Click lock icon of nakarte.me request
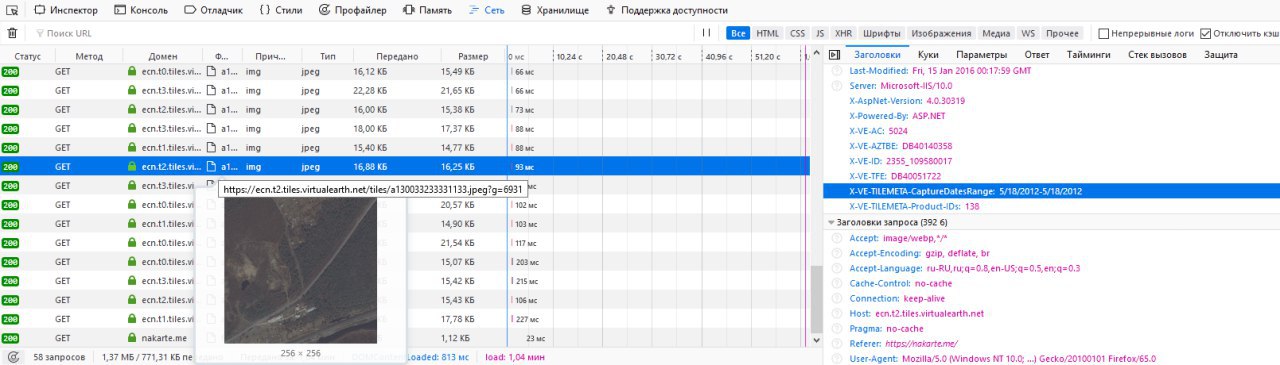This screenshot has height=365, width=1280. (x=131, y=338)
